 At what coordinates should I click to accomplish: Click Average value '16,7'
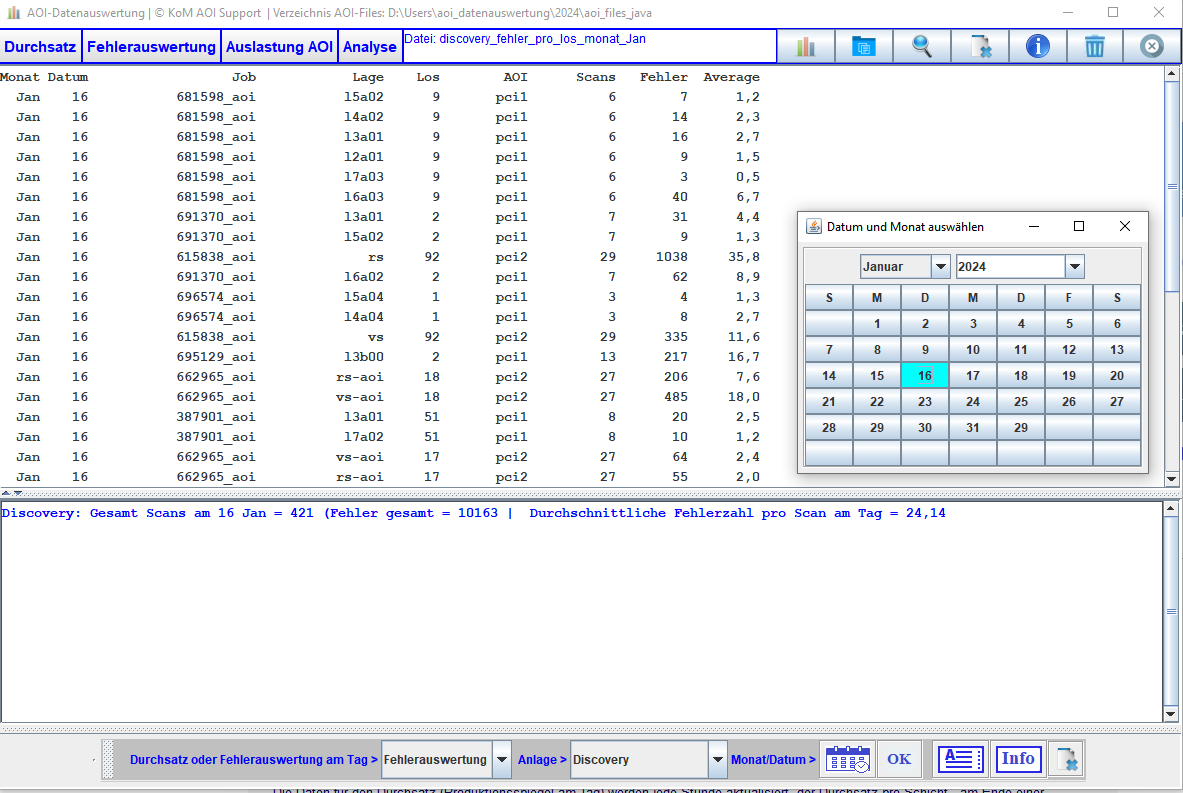tap(743, 357)
